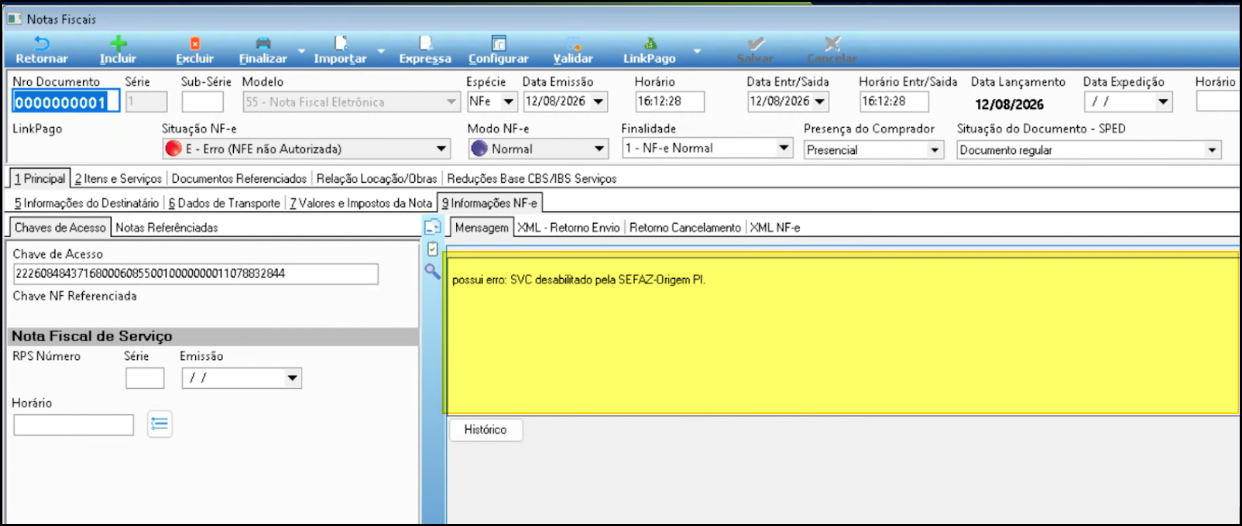Click the Expressa toolbar icon
The height and width of the screenshot is (526, 1242).
425,43
